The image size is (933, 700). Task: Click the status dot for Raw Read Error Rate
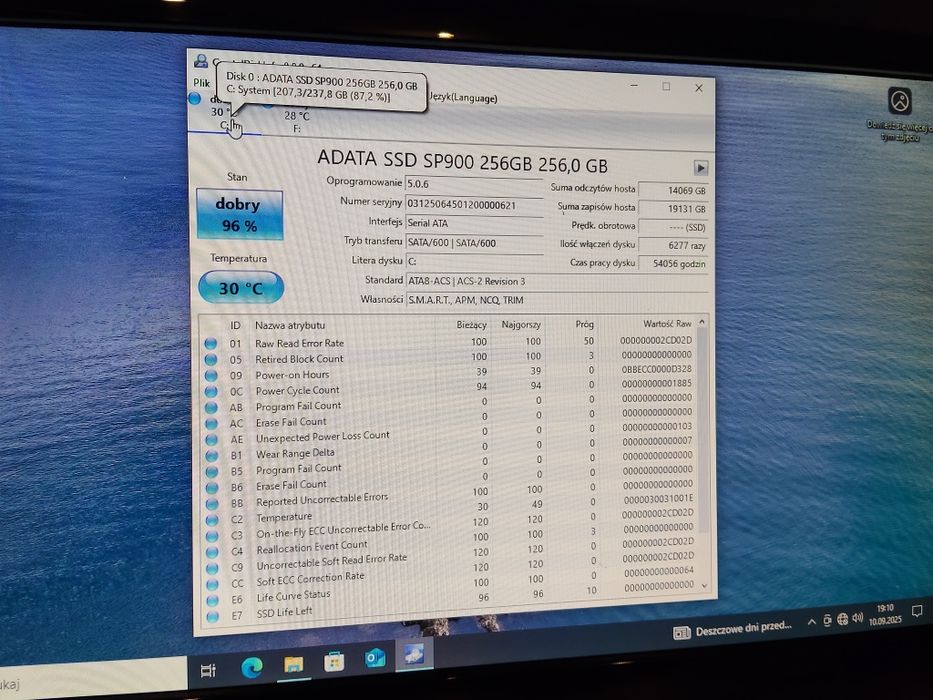click(210, 343)
